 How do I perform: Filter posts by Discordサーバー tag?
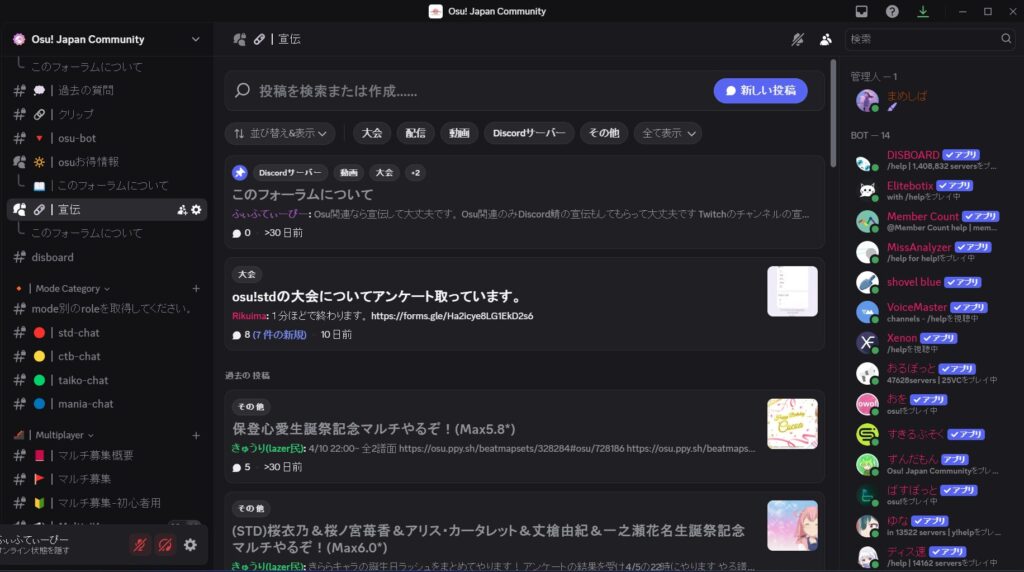click(x=529, y=133)
